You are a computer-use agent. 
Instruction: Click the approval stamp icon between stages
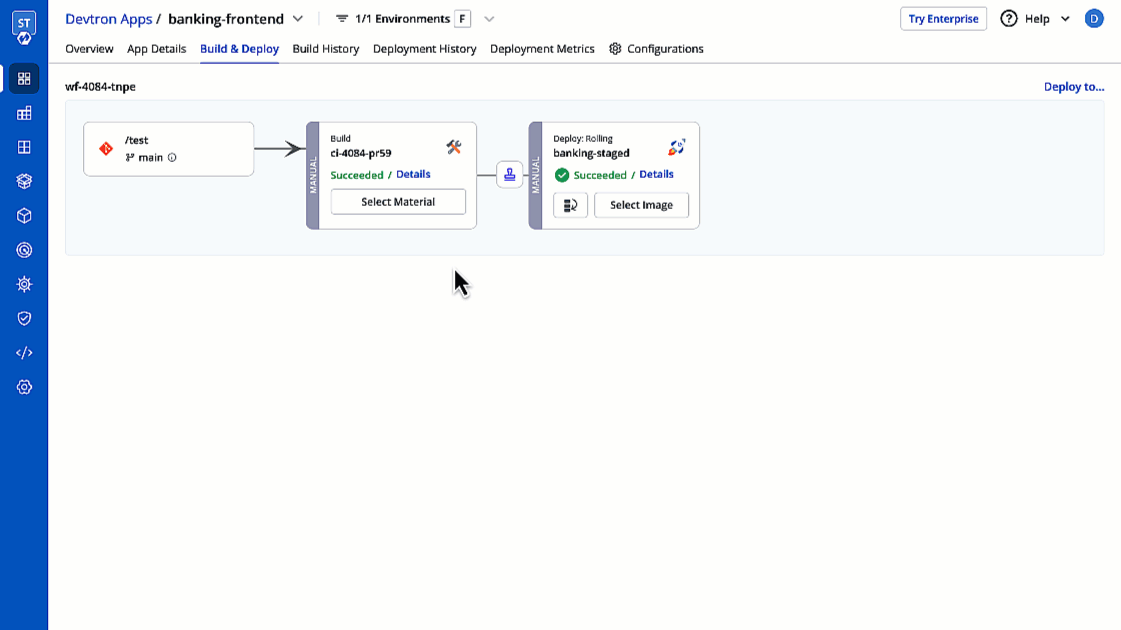coord(509,174)
